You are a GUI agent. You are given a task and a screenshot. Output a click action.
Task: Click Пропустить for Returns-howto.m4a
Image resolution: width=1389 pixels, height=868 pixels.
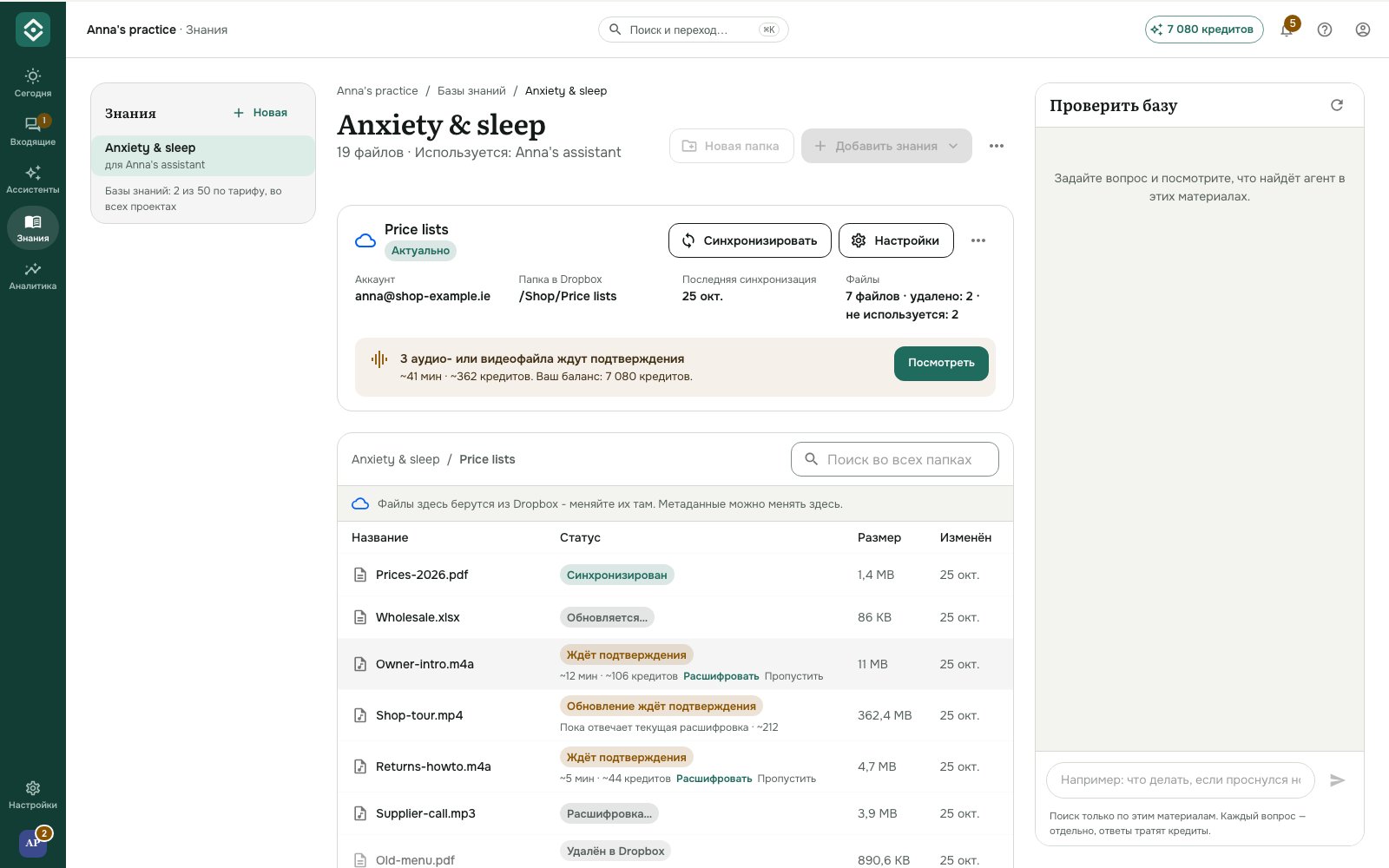pyautogui.click(x=787, y=779)
